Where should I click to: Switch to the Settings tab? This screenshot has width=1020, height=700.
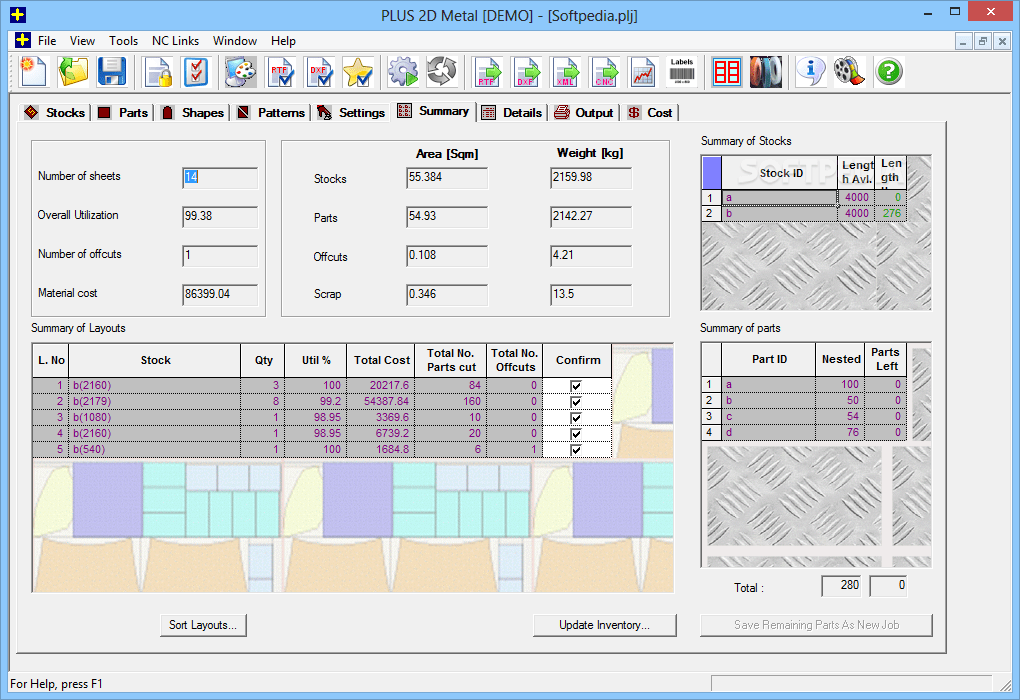(x=351, y=113)
